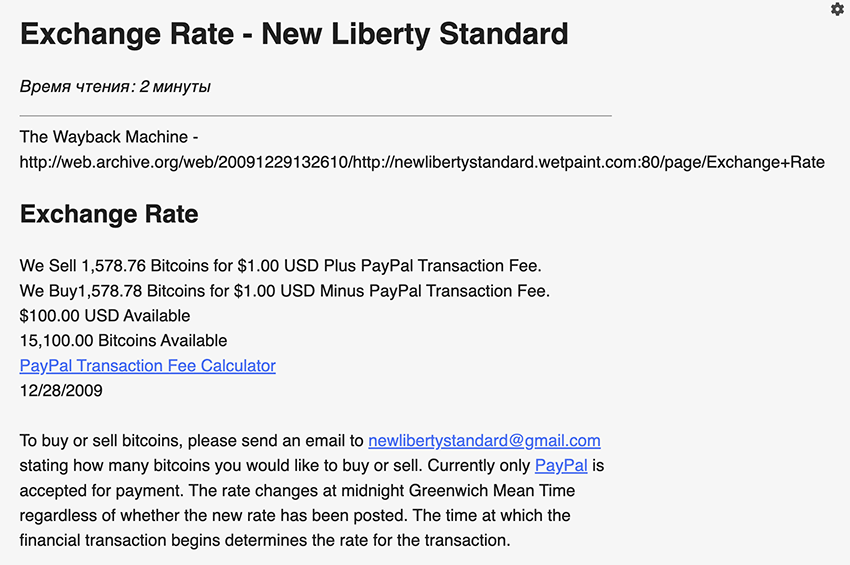The image size is (850, 565).
Task: Click the date "12/28/2009"
Action: click(x=61, y=391)
